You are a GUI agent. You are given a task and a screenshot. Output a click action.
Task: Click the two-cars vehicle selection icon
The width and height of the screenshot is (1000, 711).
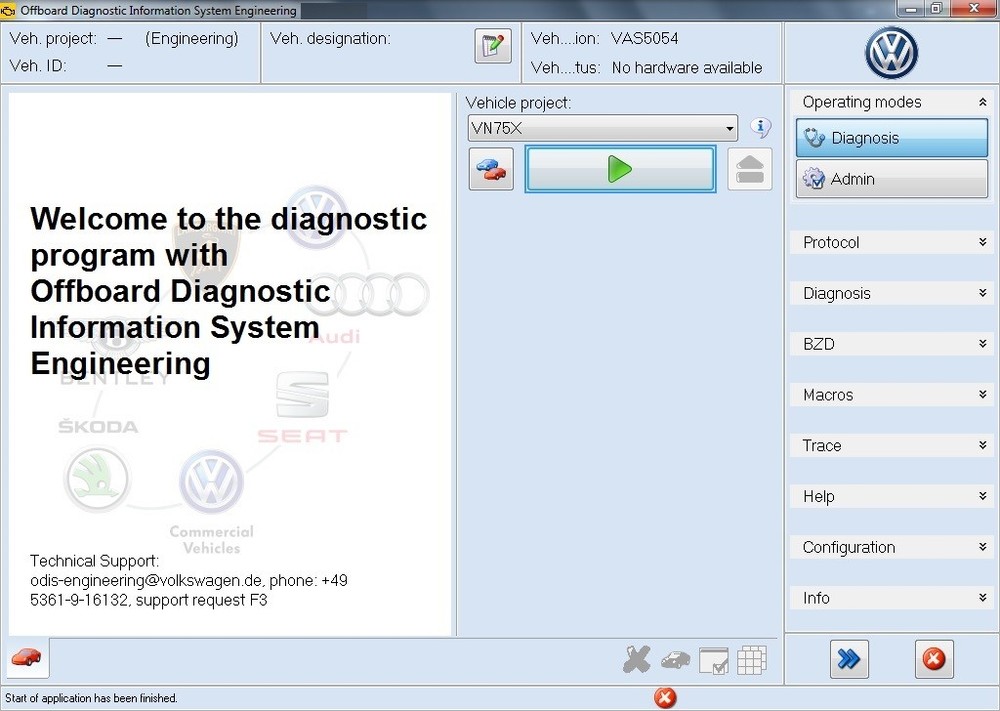490,168
